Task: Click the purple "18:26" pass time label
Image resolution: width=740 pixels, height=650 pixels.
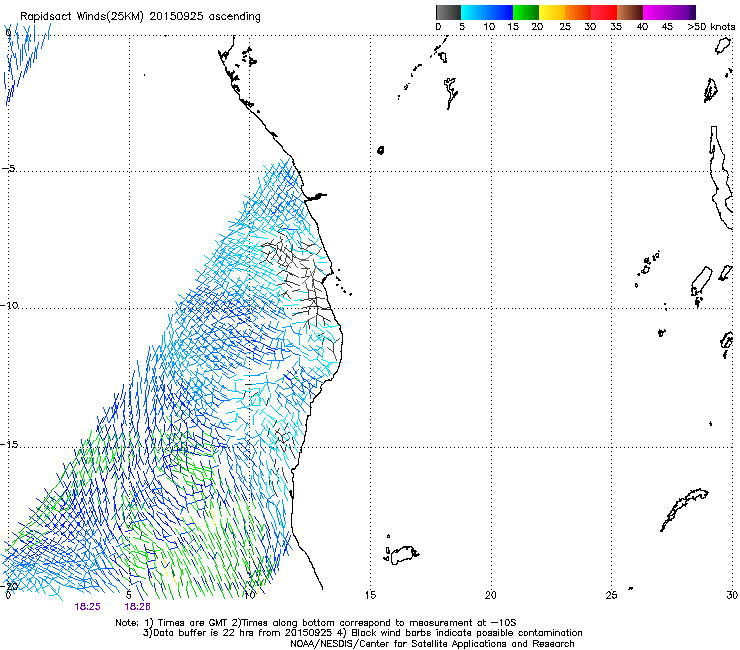Action: (137, 607)
